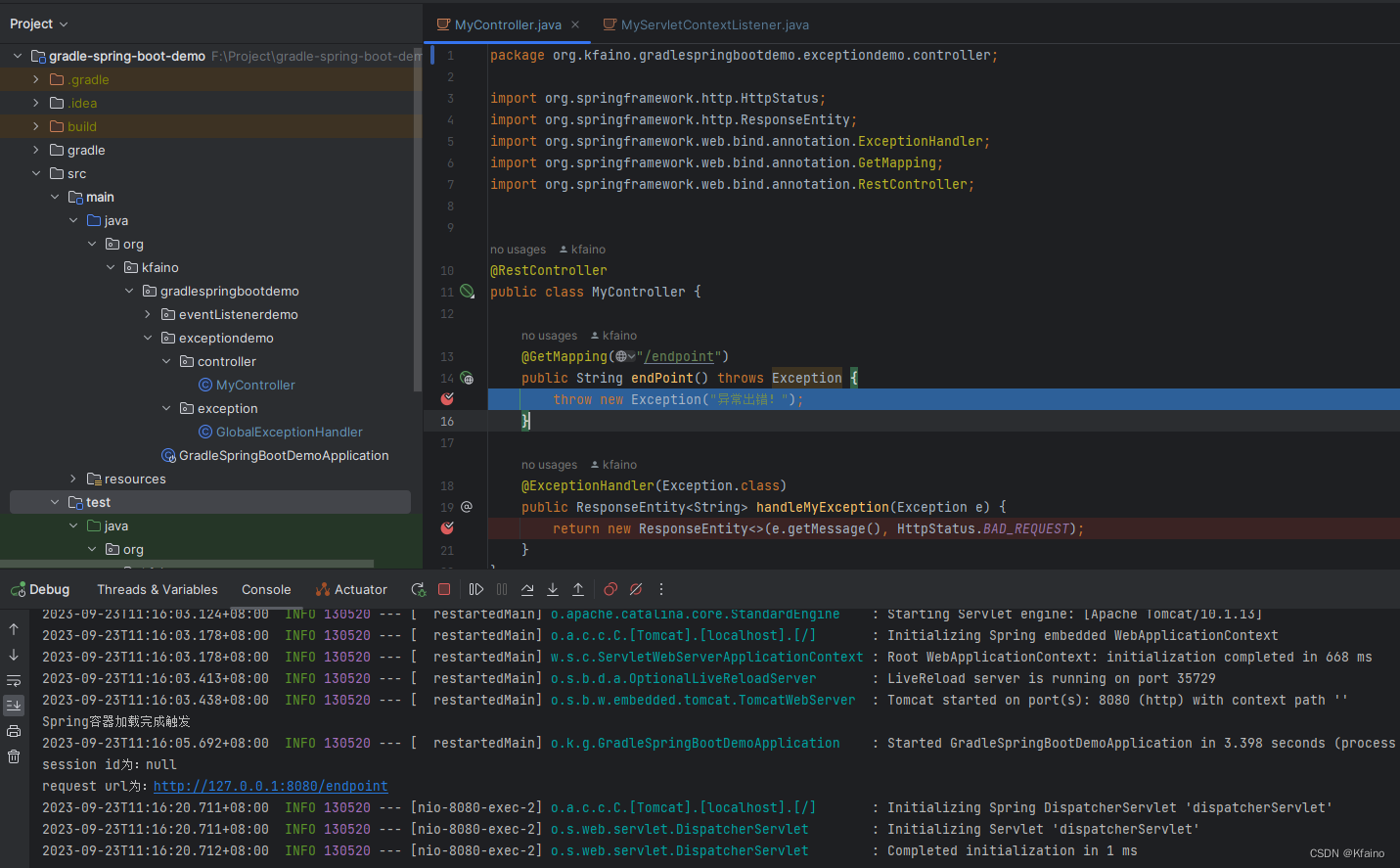
Task: Switch to Console tab
Action: pyautogui.click(x=266, y=589)
